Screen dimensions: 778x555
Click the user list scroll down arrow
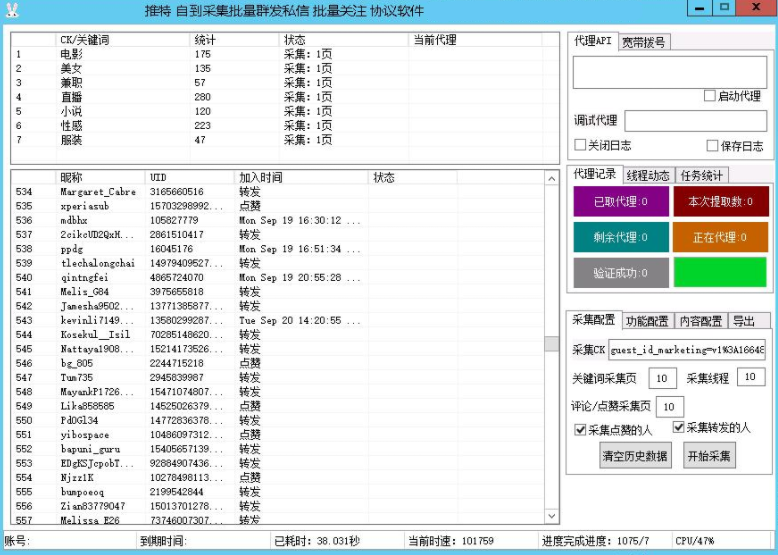552,516
